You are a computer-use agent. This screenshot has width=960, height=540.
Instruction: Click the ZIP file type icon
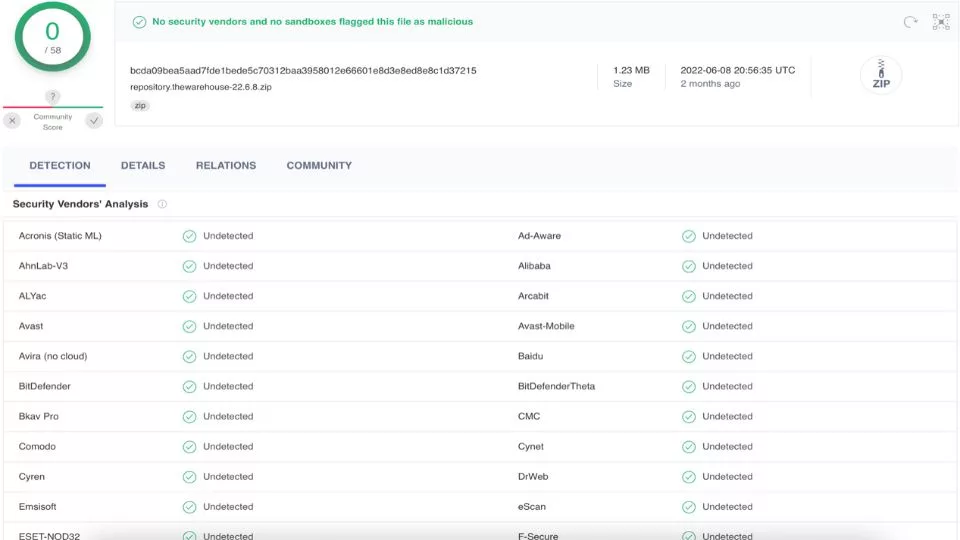(x=881, y=75)
